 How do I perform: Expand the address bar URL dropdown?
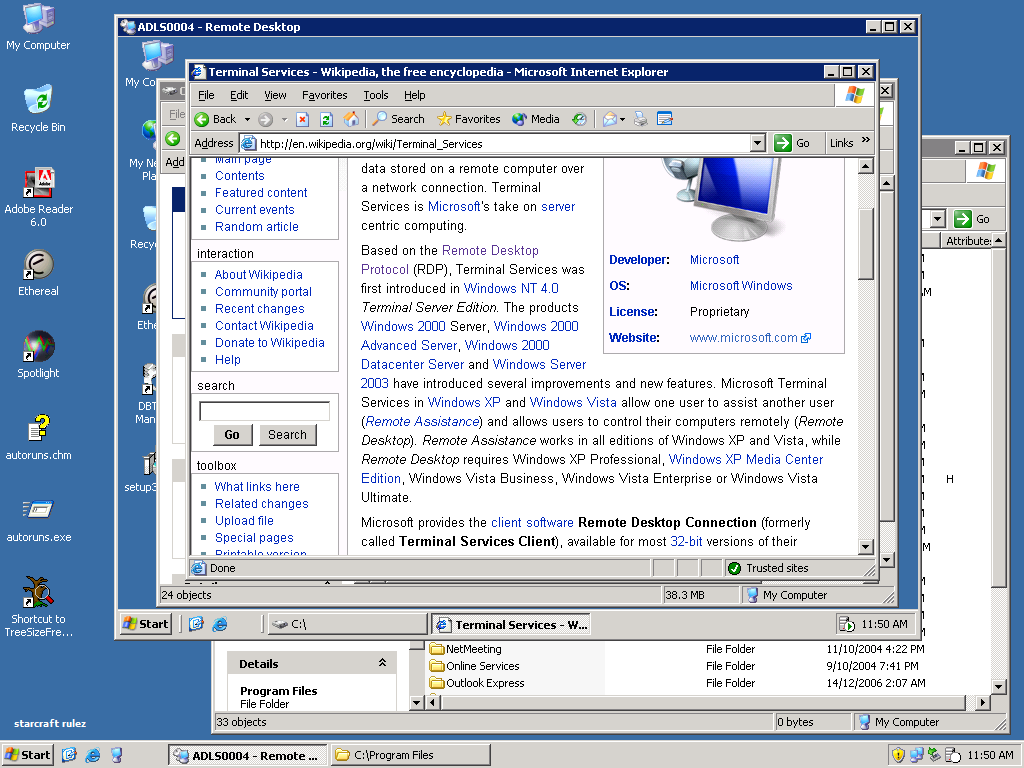click(x=757, y=143)
